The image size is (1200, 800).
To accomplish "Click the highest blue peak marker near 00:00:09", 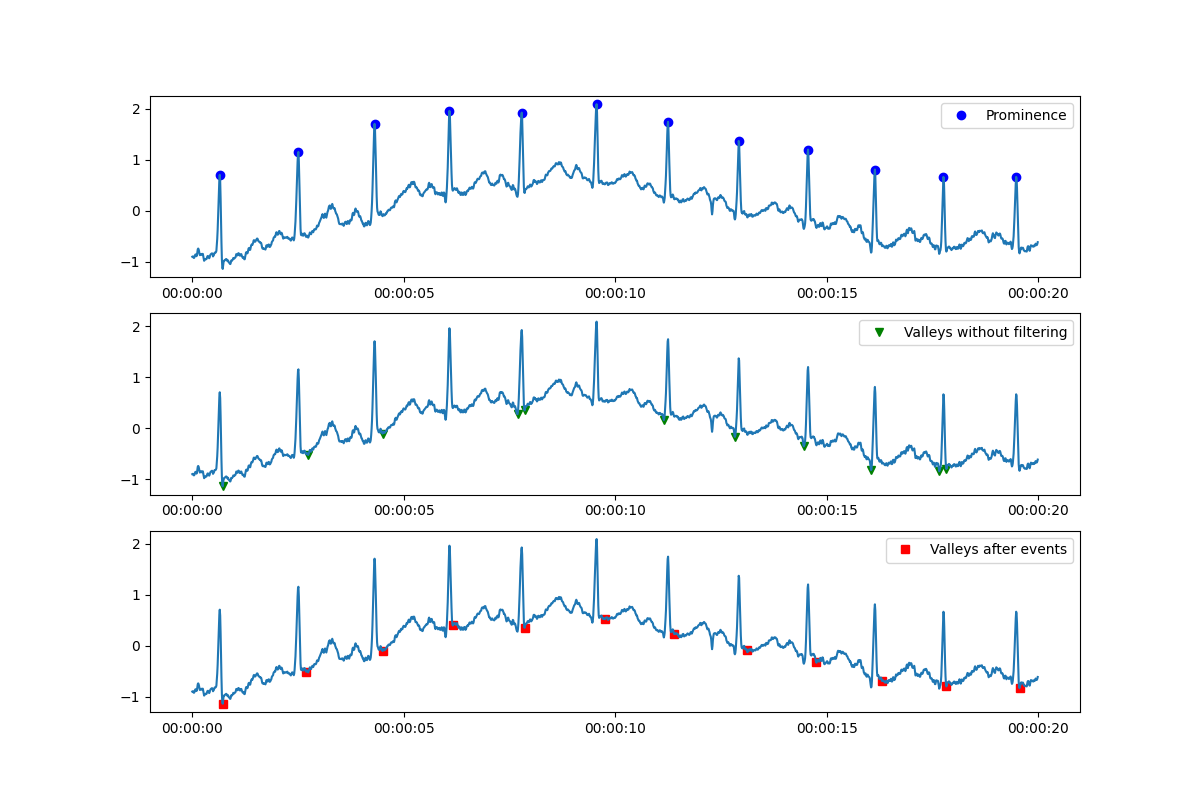I will 597,103.
